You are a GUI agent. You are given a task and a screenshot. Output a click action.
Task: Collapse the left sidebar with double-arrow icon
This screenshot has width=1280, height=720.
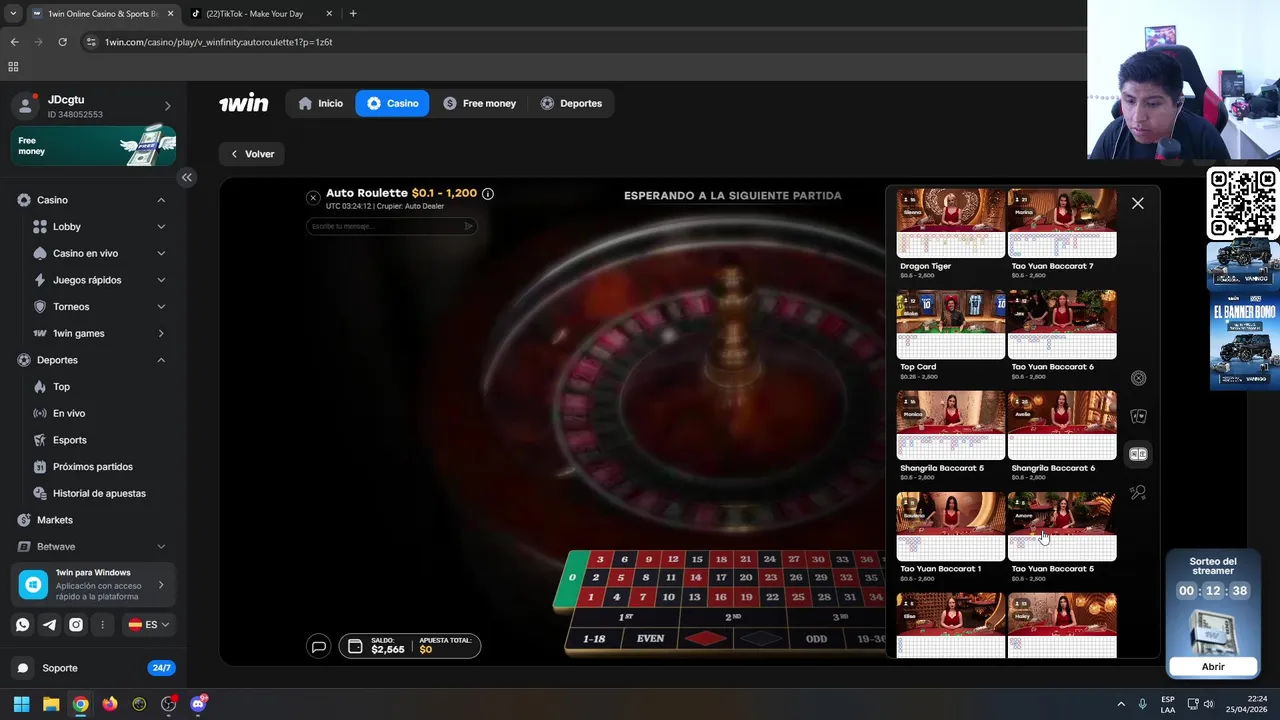coord(187,177)
